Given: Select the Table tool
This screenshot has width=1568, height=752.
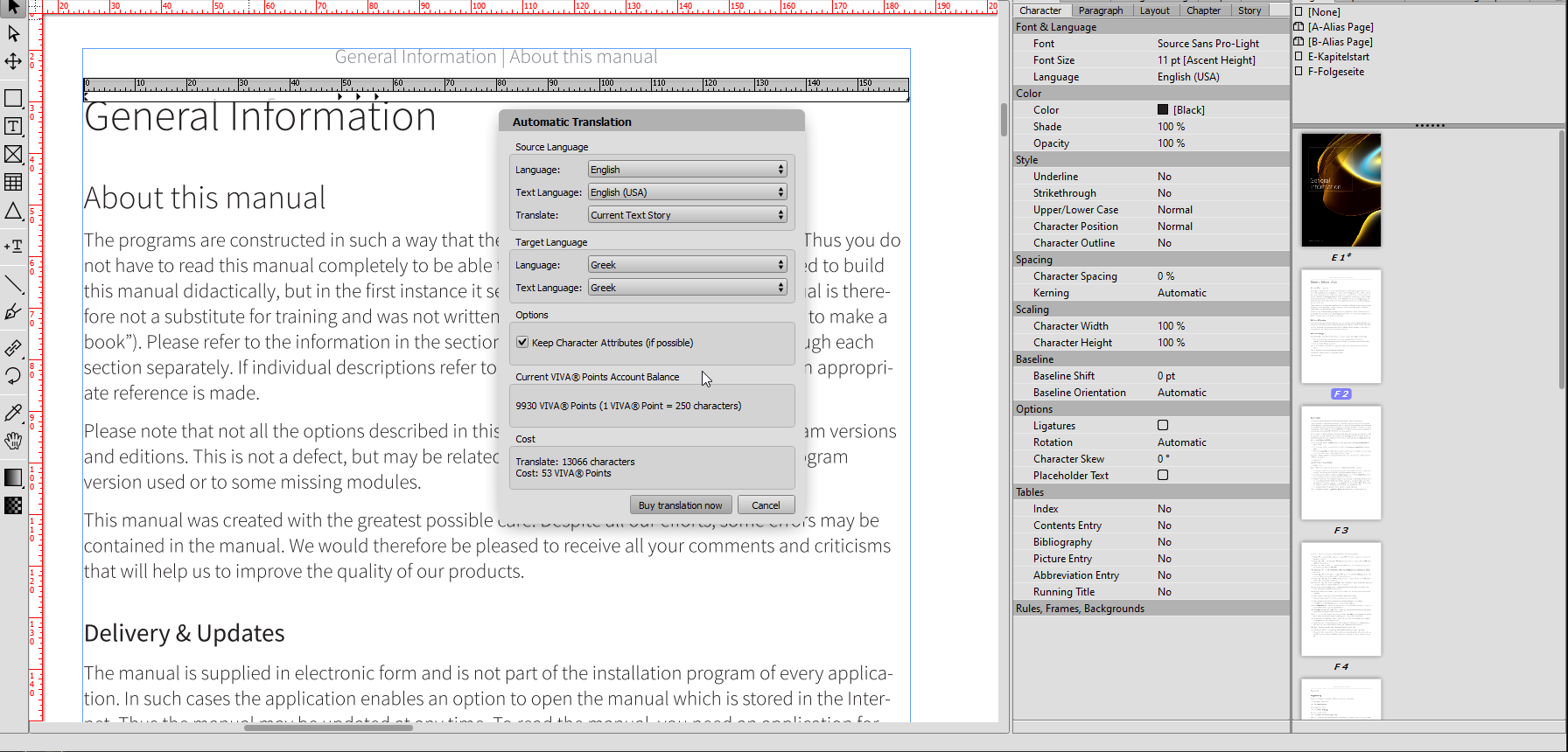Looking at the screenshot, I should click(x=13, y=182).
